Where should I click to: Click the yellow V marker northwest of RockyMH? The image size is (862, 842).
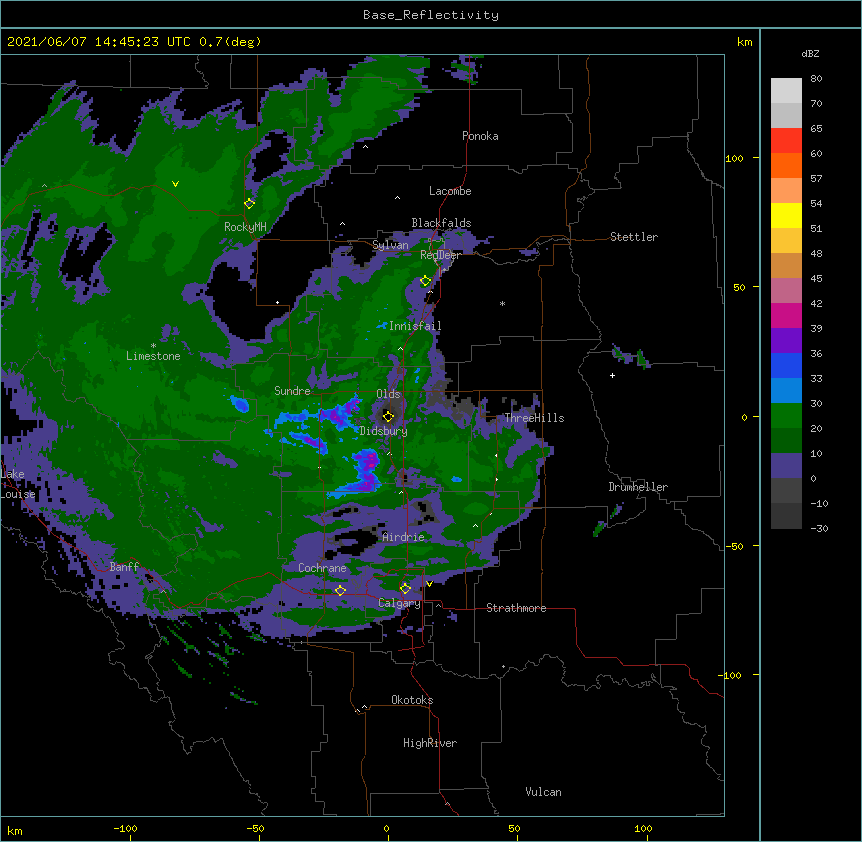[x=175, y=184]
